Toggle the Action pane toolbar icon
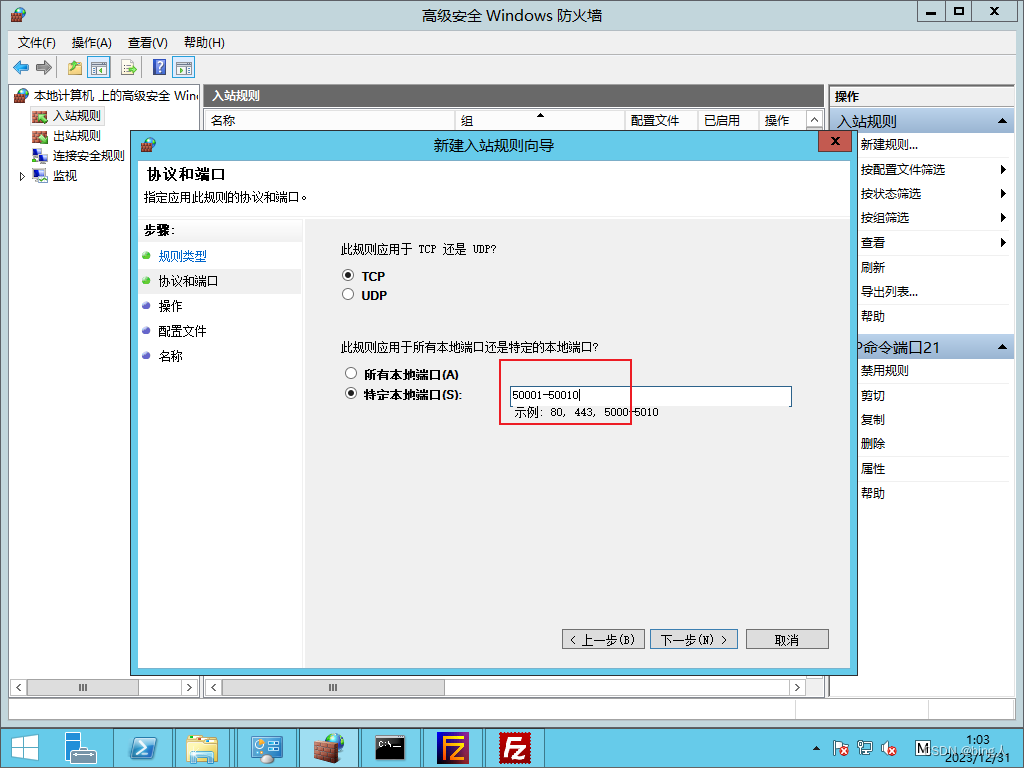This screenshot has height=768, width=1024. tap(184, 67)
